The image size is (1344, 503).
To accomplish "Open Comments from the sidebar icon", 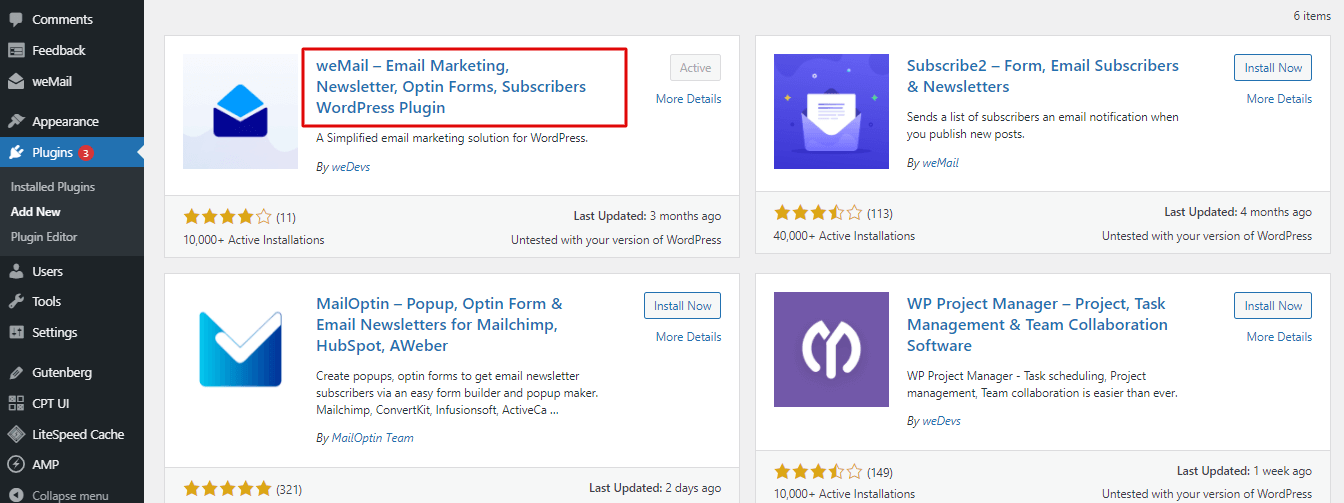I will 16,19.
